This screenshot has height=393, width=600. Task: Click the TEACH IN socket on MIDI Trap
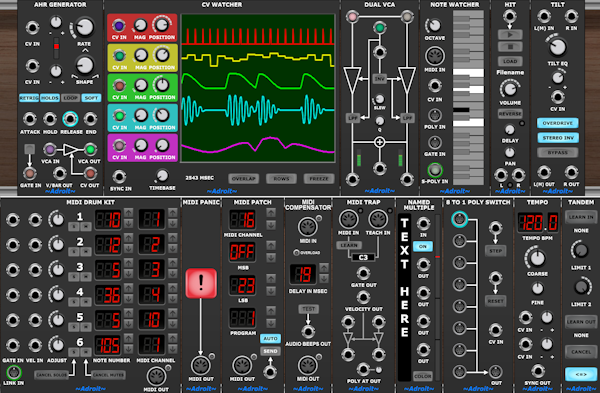click(378, 219)
